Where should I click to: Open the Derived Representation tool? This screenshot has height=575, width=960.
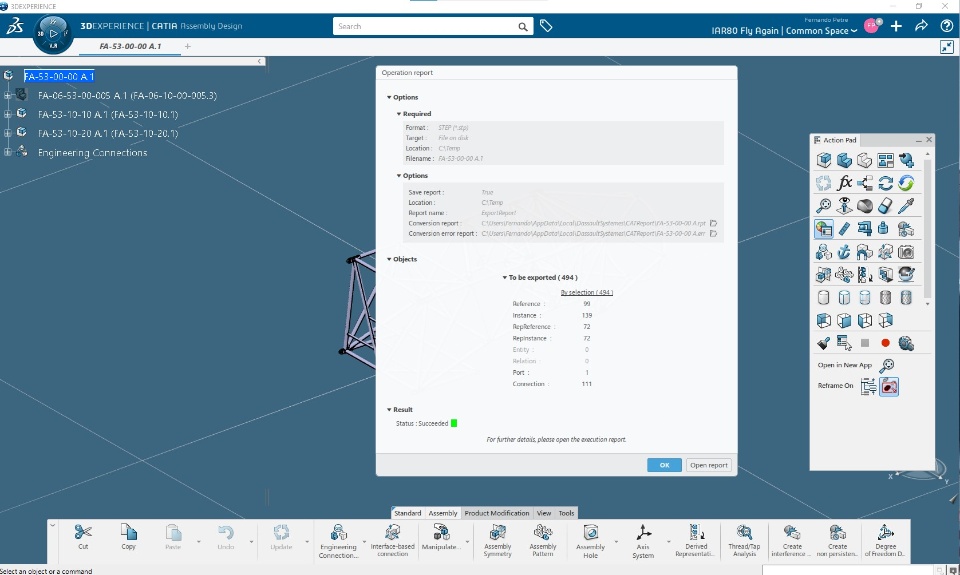point(696,540)
